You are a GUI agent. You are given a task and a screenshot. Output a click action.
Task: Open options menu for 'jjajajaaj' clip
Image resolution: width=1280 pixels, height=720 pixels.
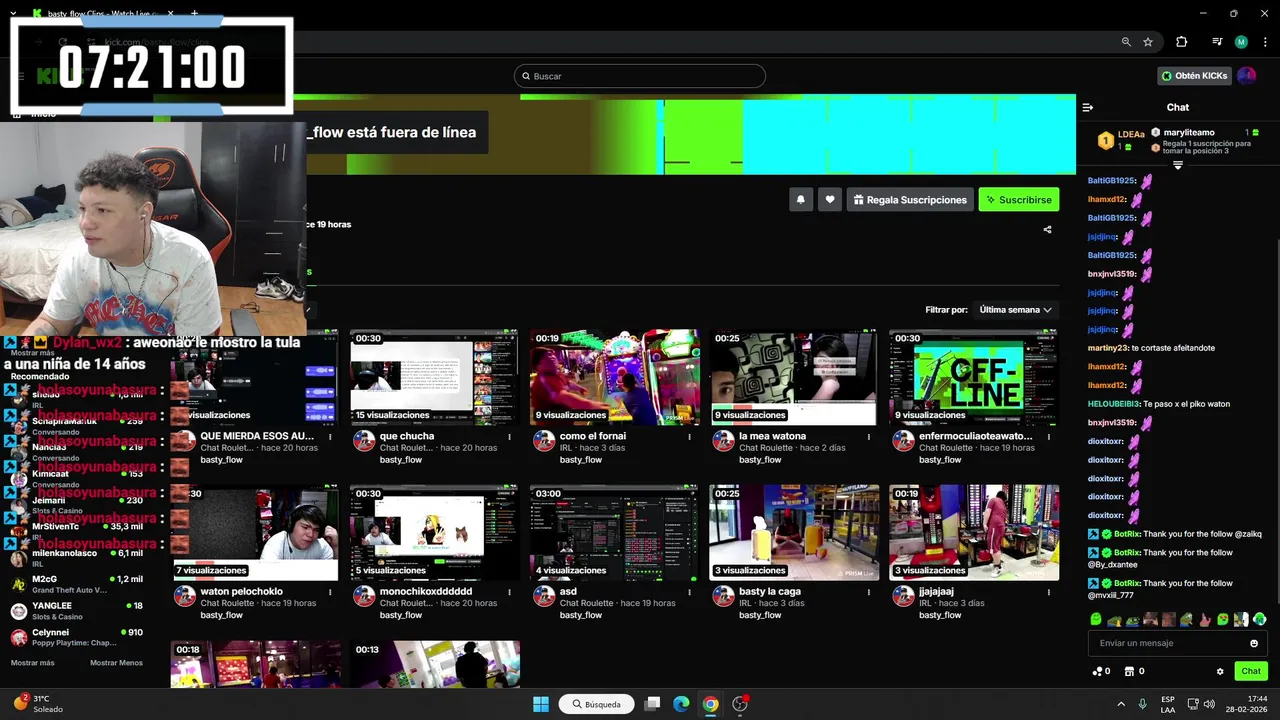pyautogui.click(x=1048, y=591)
